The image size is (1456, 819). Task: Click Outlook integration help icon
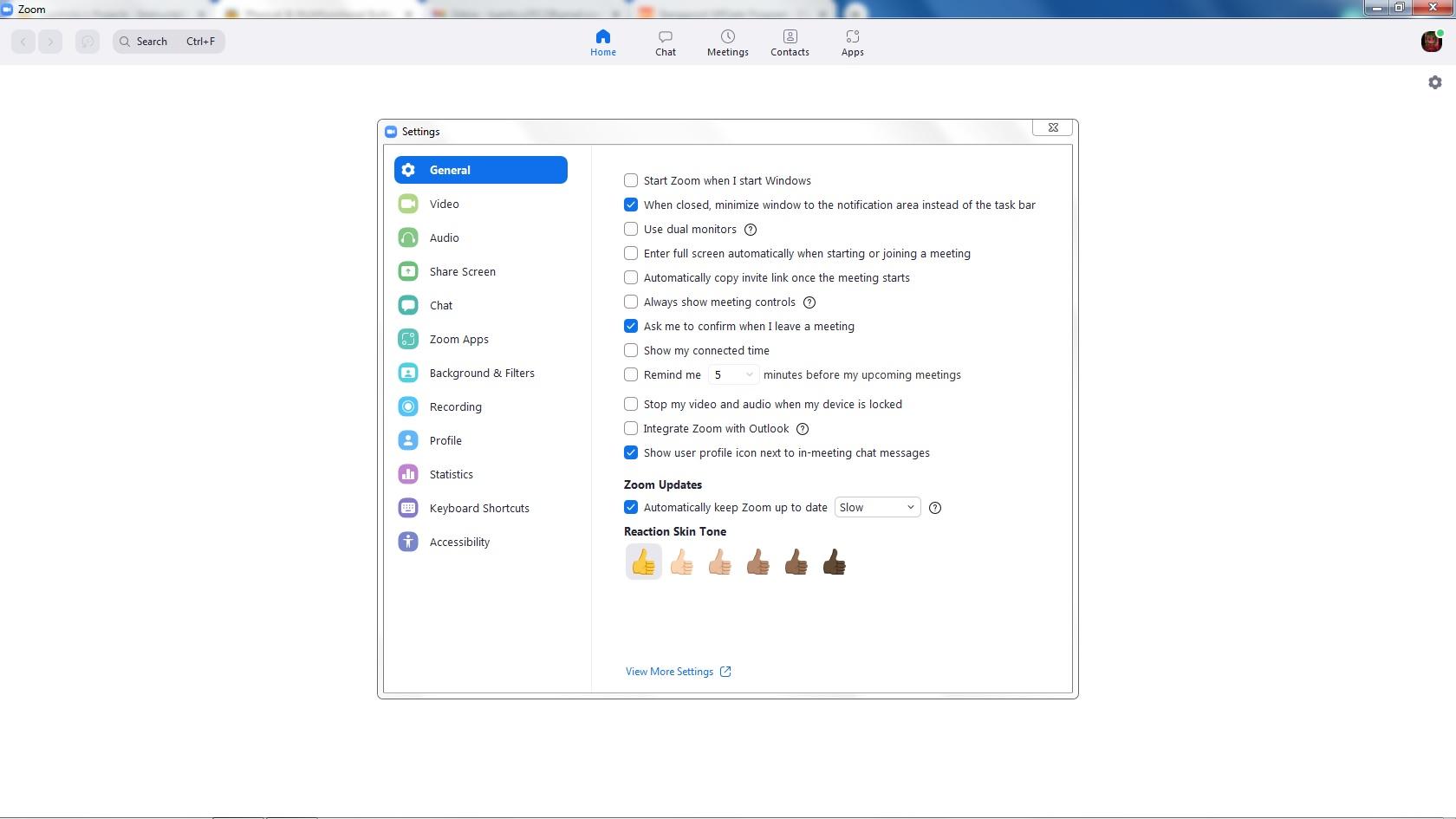point(803,429)
